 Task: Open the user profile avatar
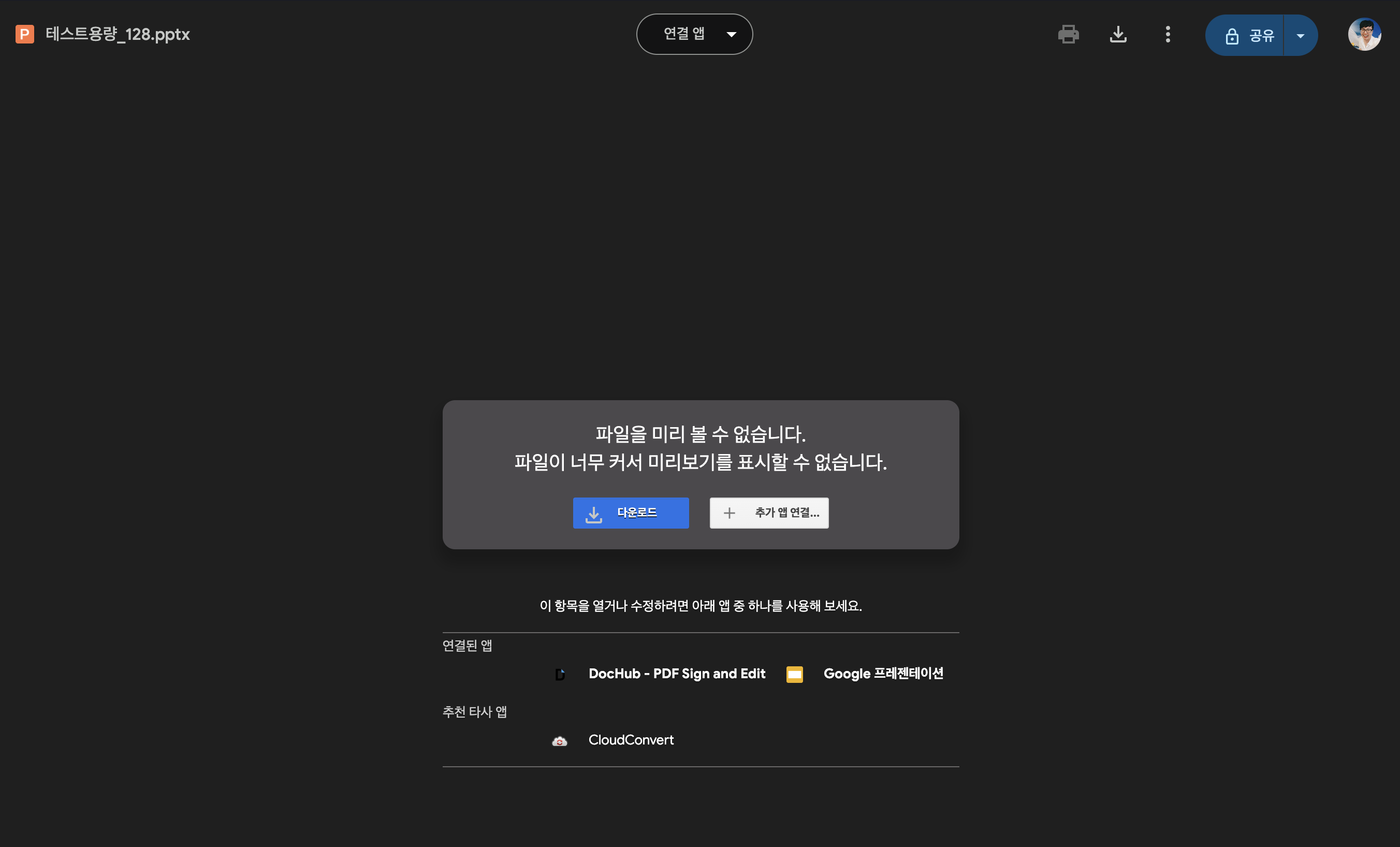[x=1364, y=35]
